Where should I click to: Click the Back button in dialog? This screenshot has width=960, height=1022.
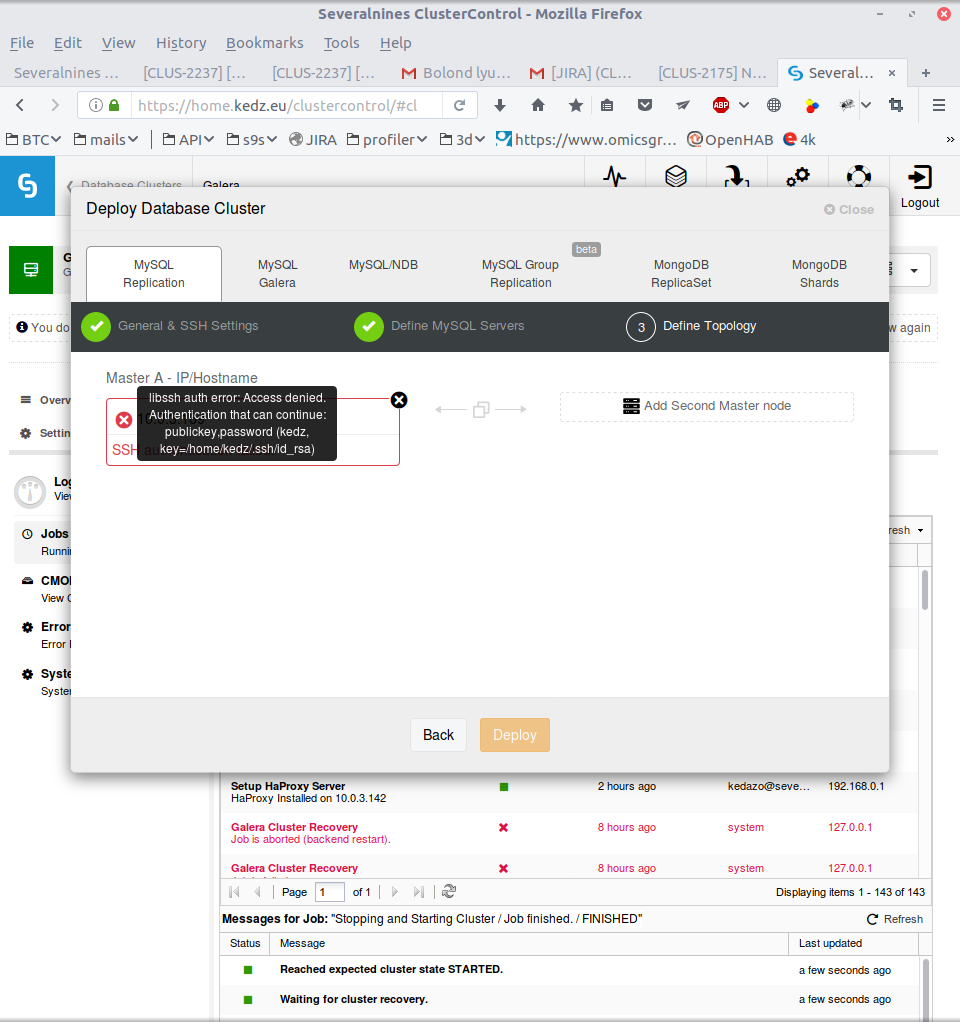tap(439, 735)
